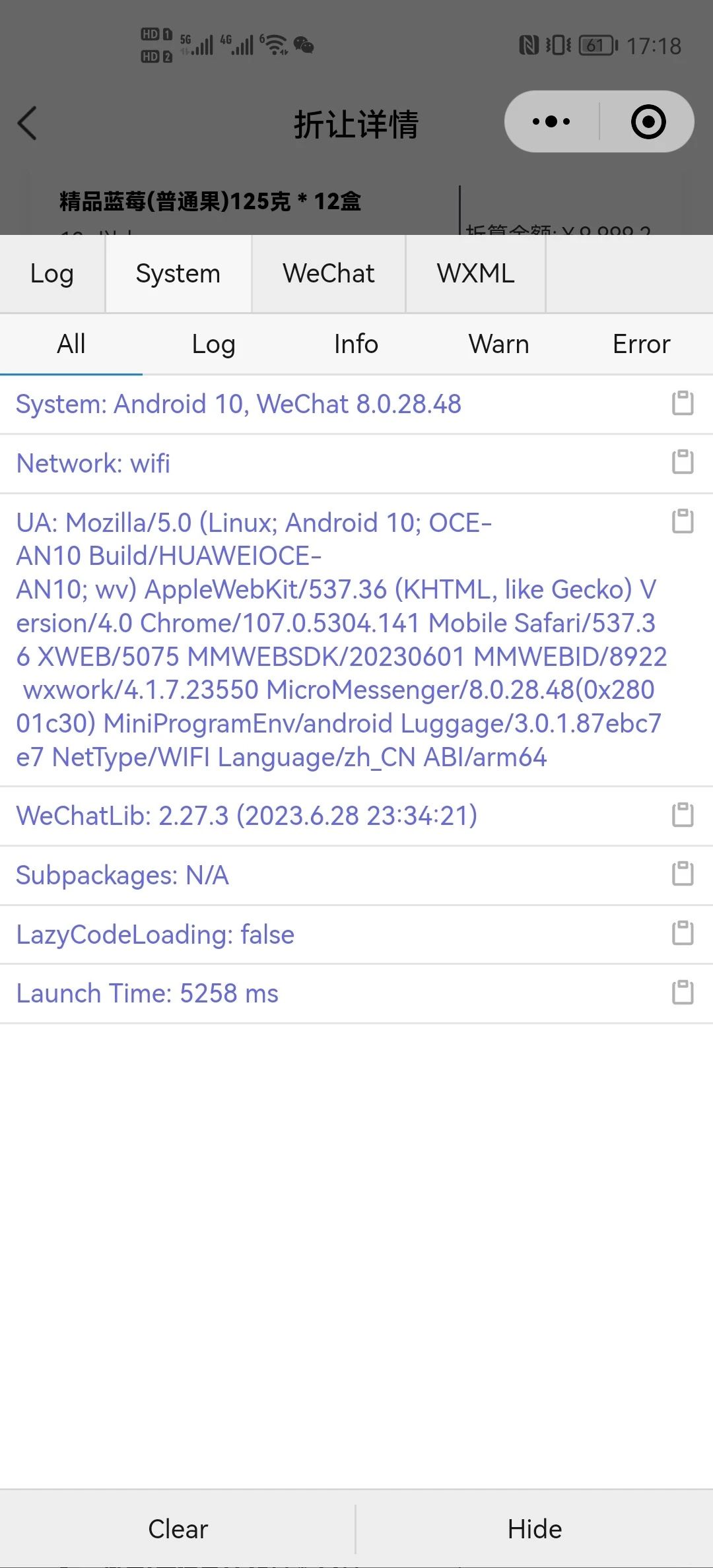Filter logs by All
713x1568 pixels.
click(71, 344)
